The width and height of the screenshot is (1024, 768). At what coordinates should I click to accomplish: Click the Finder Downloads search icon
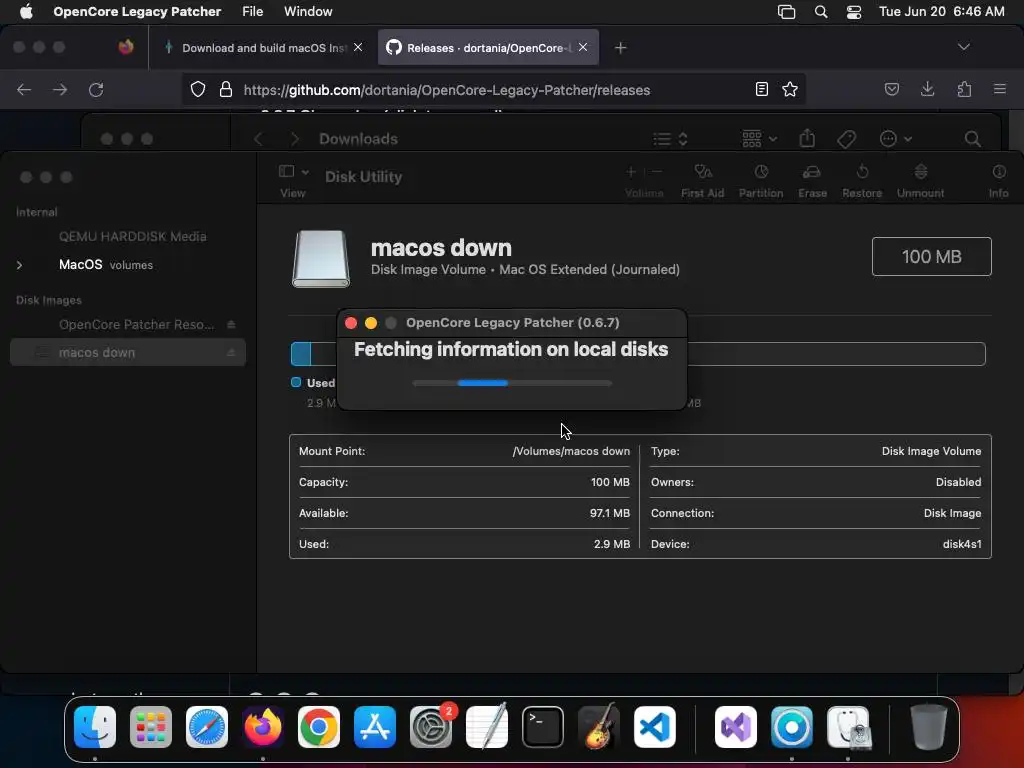(x=972, y=138)
